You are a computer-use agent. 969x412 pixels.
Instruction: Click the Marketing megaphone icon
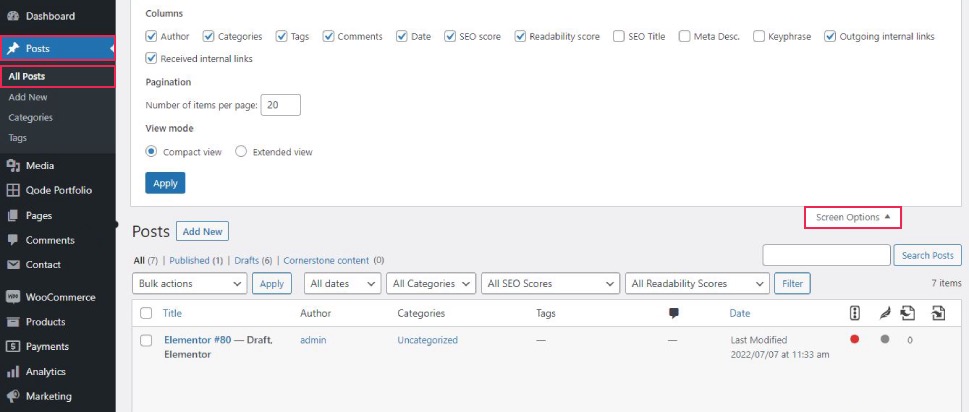(13, 397)
